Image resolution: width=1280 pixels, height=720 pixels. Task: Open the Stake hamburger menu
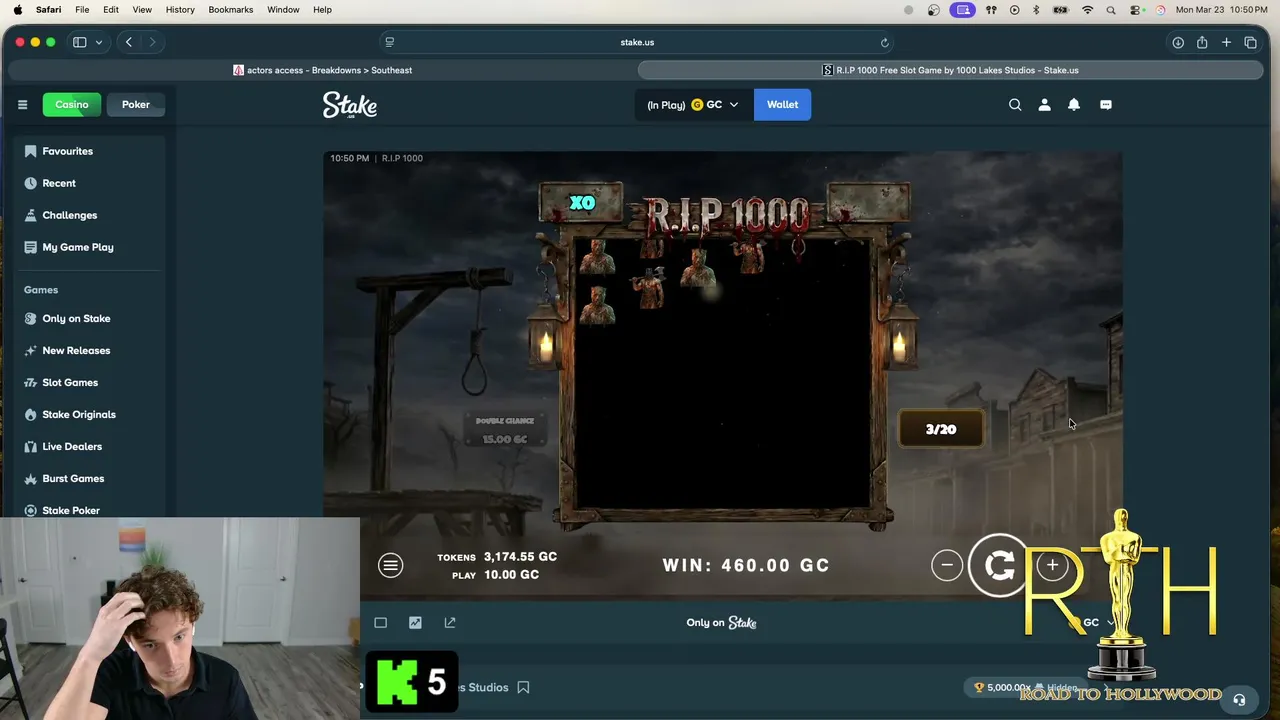pos(22,104)
